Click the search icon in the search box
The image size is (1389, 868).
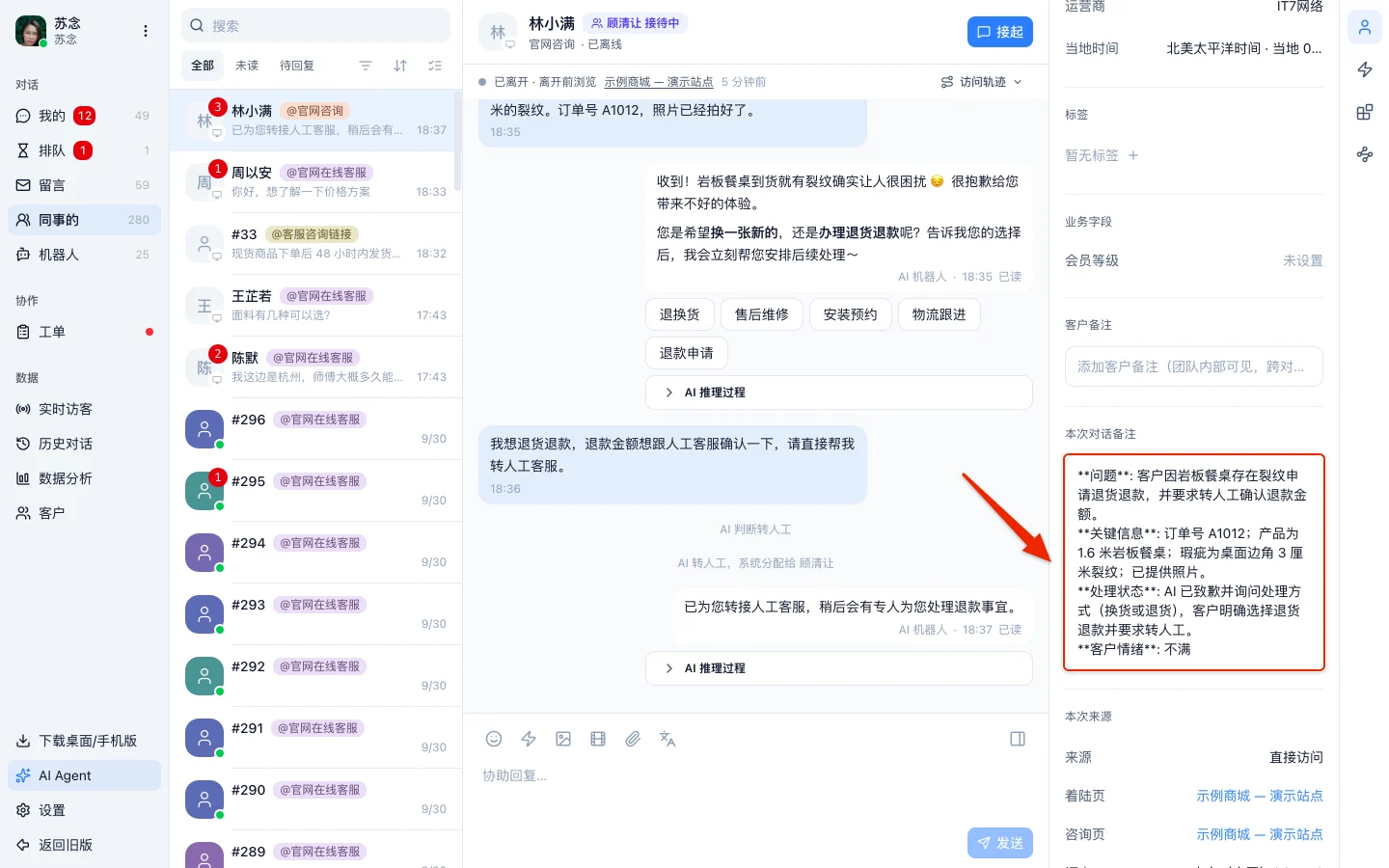point(197,26)
